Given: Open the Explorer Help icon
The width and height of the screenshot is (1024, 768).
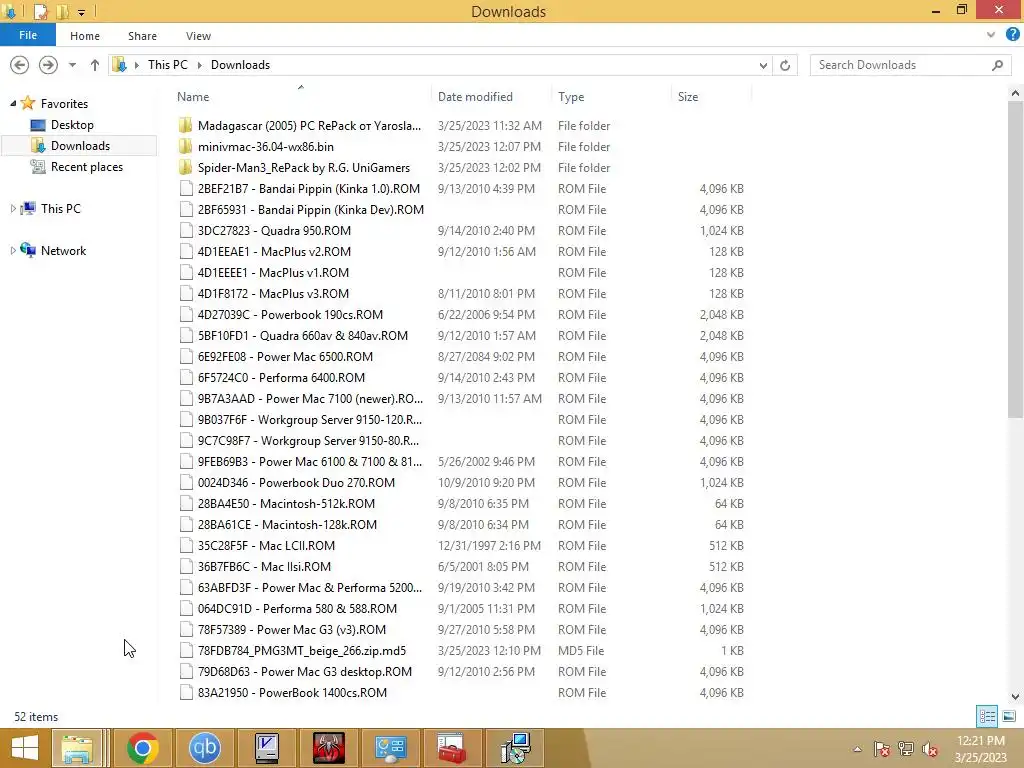Looking at the screenshot, I should pyautogui.click(x=1012, y=35).
